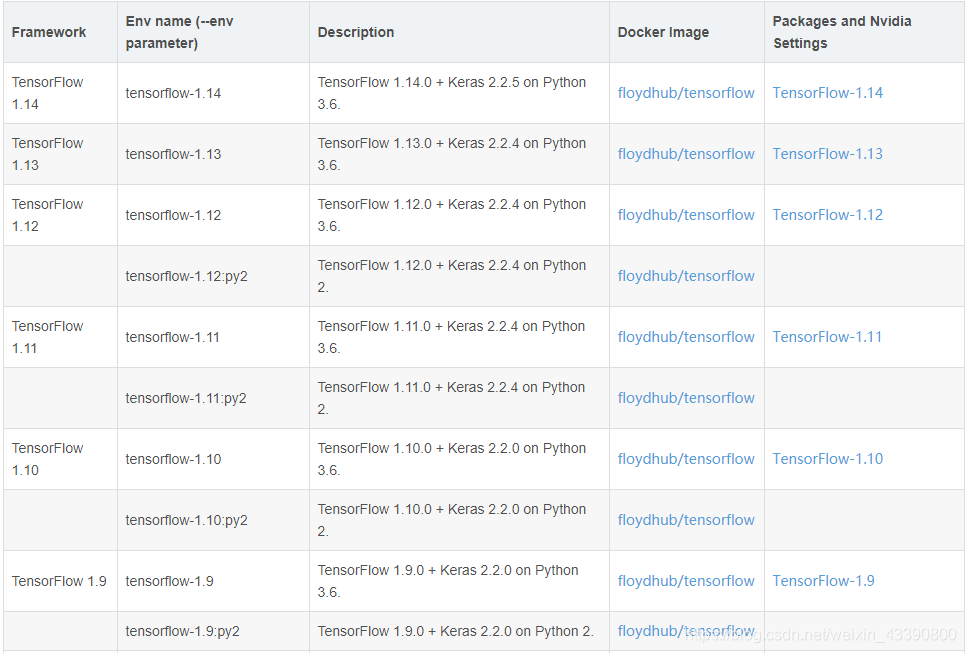Open floydhub/tensorflow link in tensorflow-1.13 row
The image size is (966, 653).
click(x=686, y=154)
